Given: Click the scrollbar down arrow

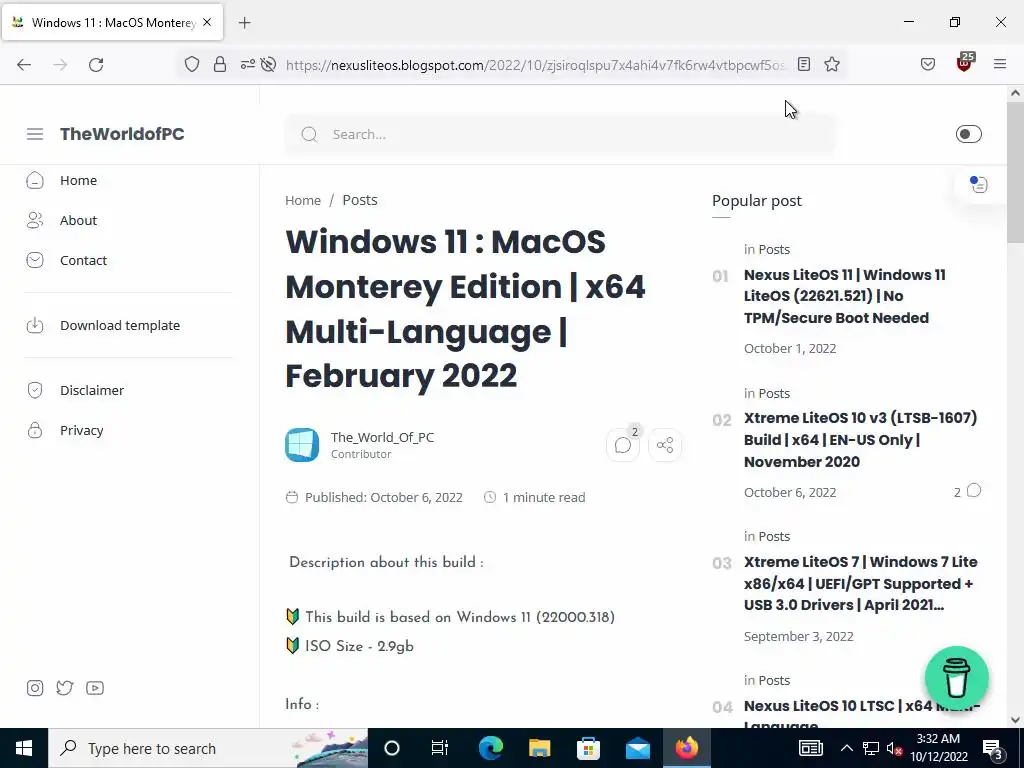Looking at the screenshot, I should 1015,720.
